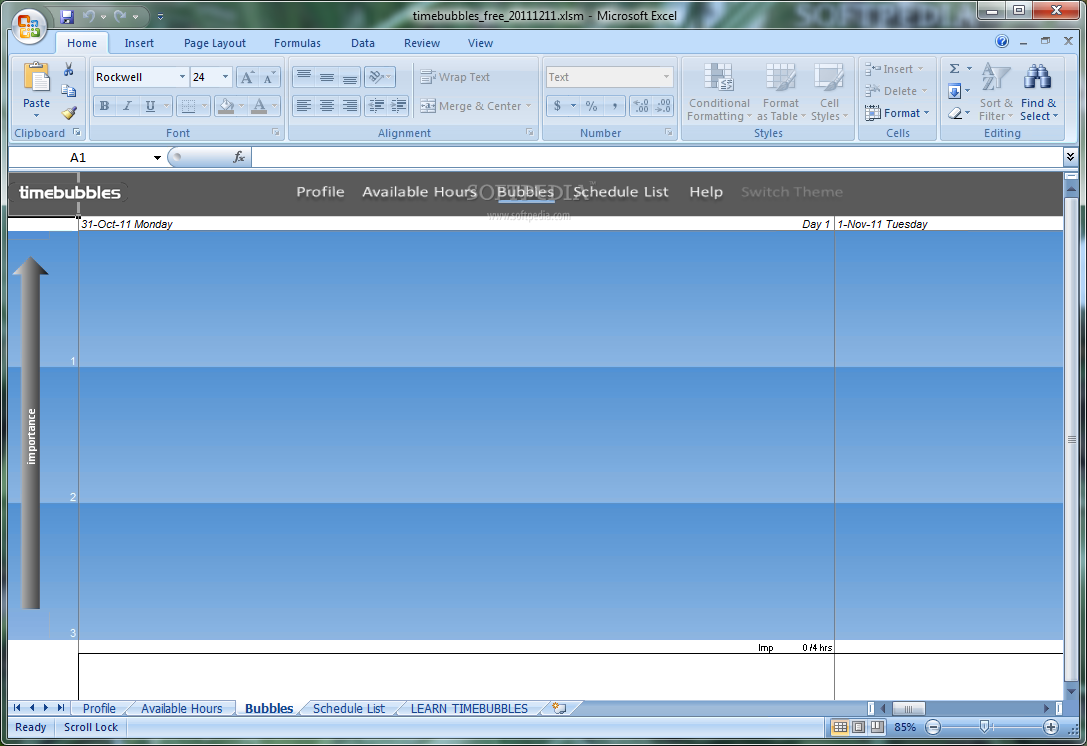Click the Borders icon

(188, 106)
